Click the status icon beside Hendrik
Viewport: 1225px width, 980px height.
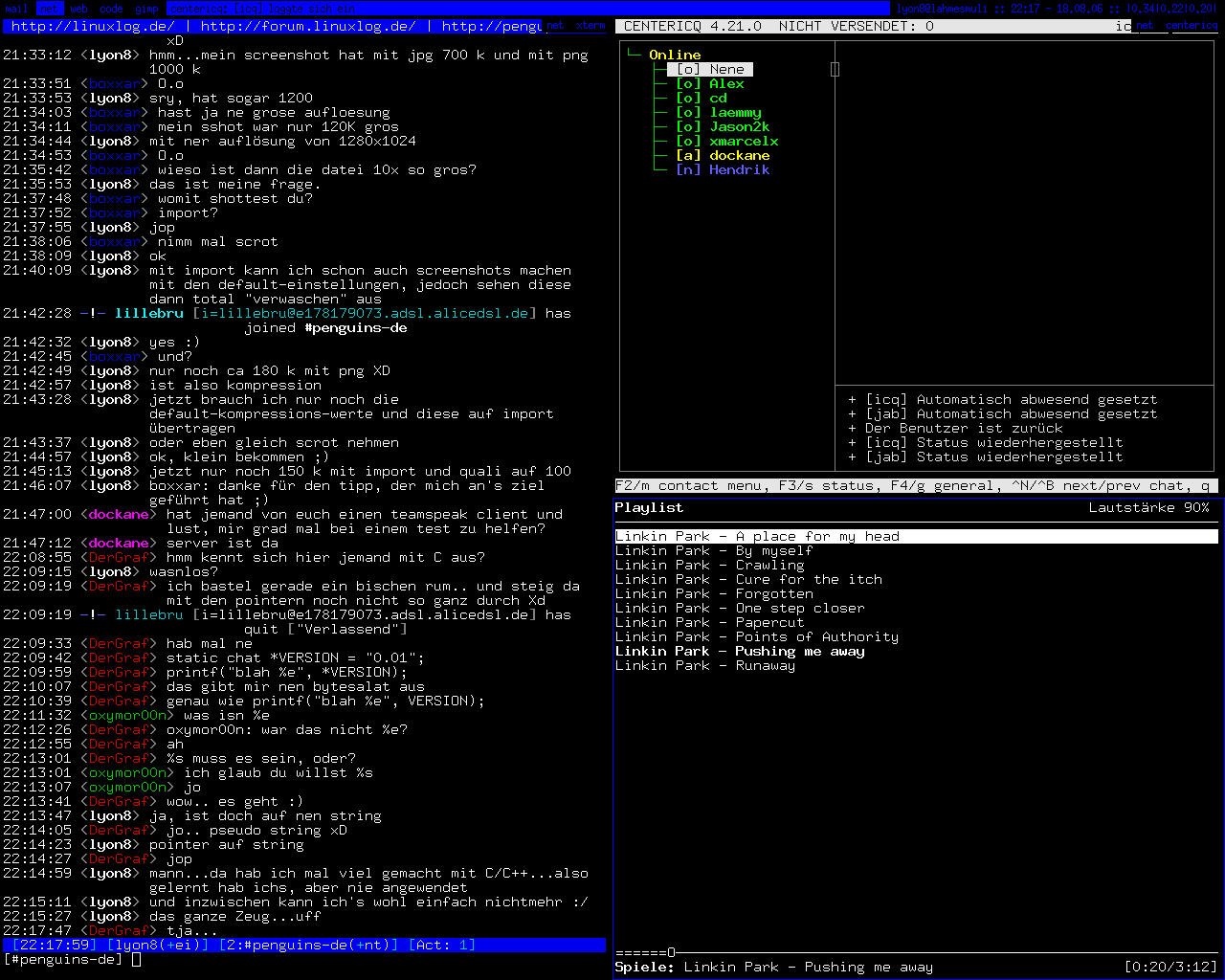tap(688, 169)
